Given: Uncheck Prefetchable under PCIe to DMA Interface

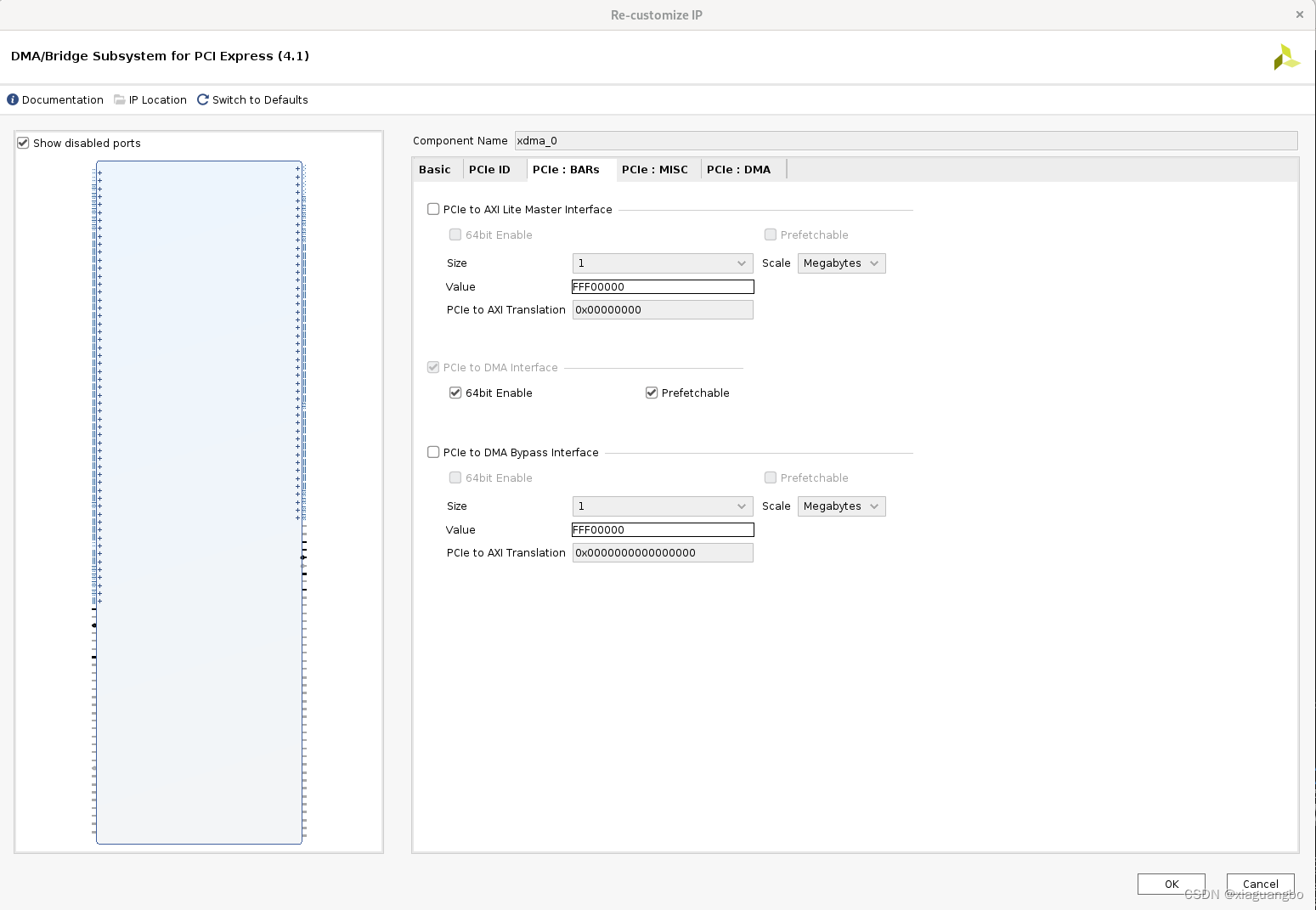Looking at the screenshot, I should click(652, 393).
